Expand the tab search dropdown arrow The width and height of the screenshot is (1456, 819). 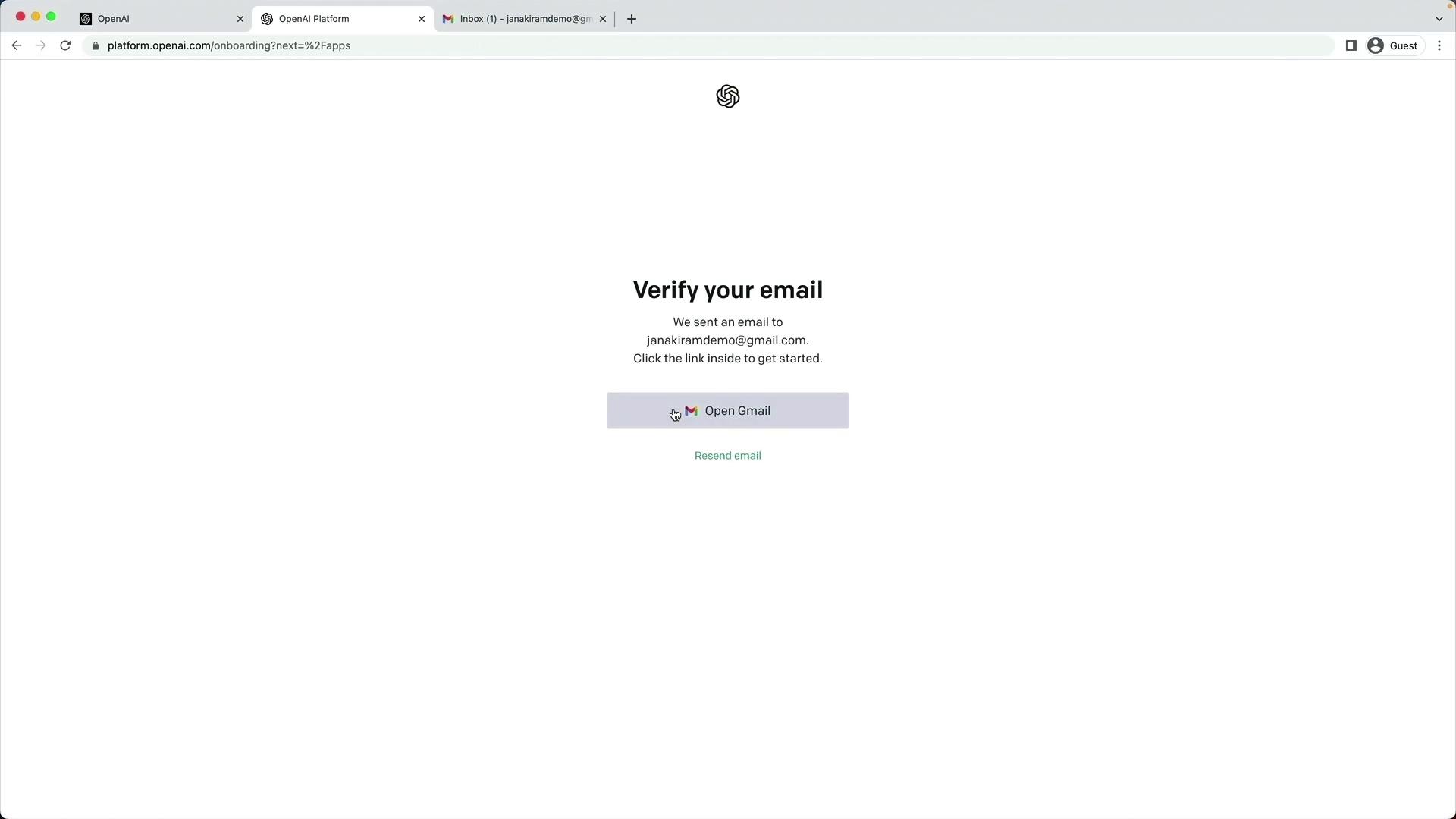click(1439, 19)
